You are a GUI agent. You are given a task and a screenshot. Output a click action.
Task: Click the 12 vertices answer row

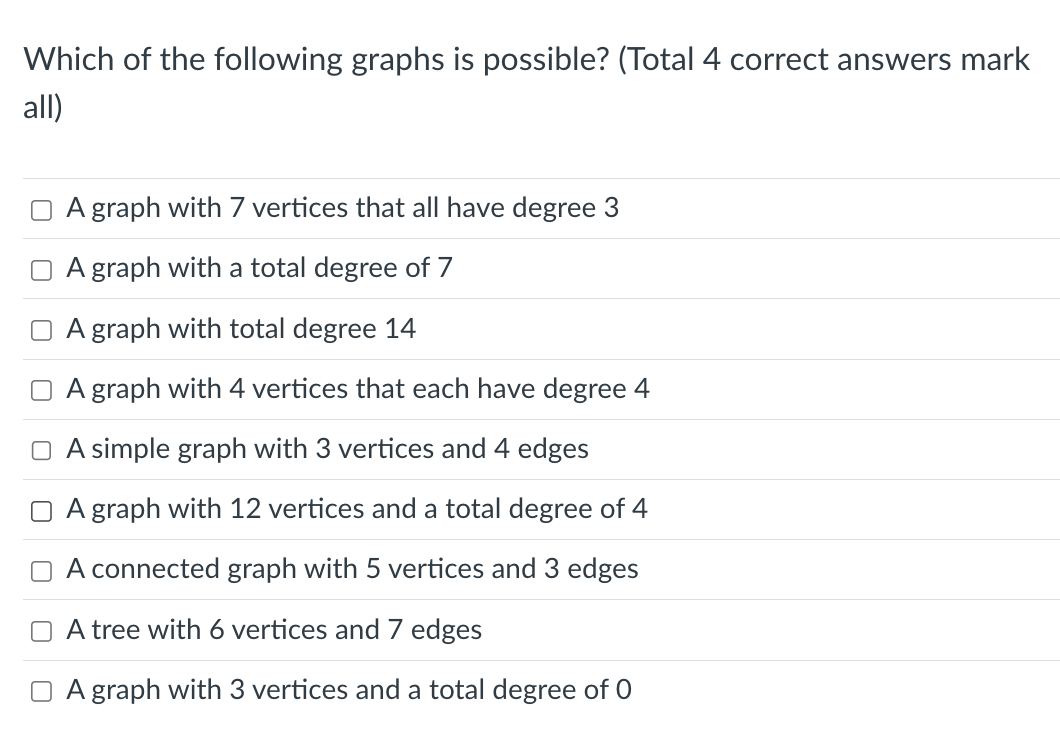pos(357,509)
